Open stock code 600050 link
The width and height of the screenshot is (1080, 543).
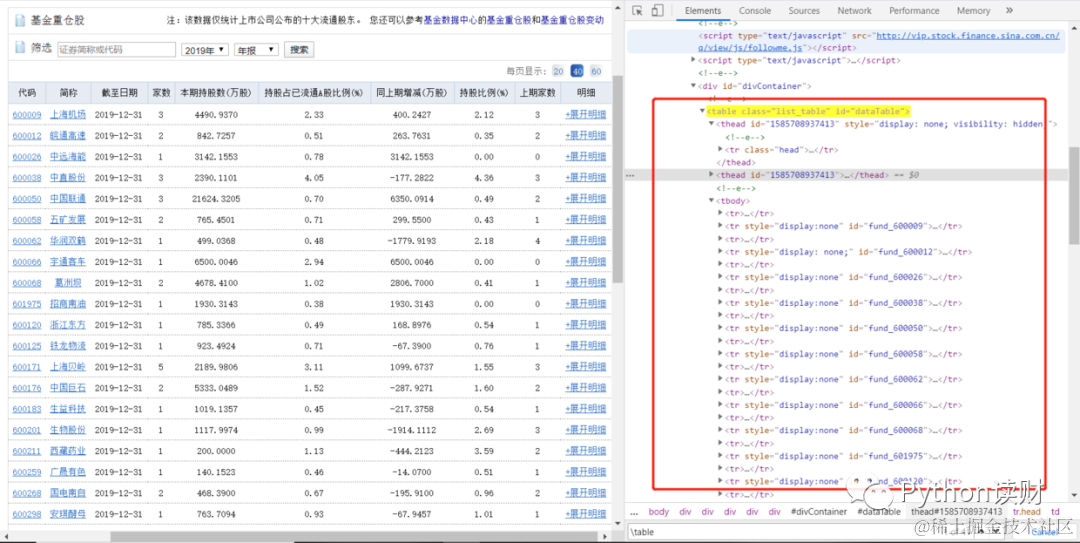point(27,199)
